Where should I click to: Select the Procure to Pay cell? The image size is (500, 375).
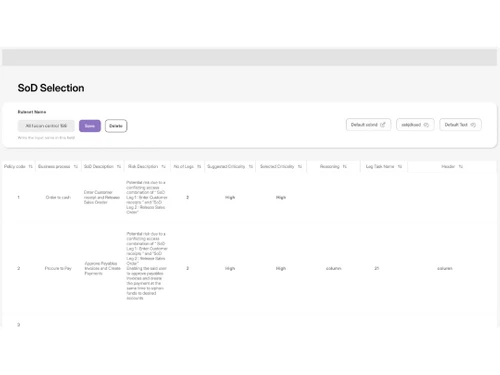click(x=58, y=268)
